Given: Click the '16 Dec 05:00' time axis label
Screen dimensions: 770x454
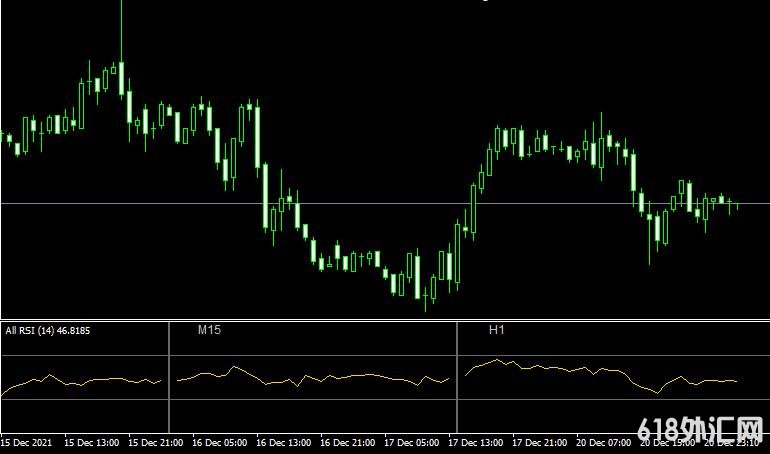Looking at the screenshot, I should coord(220,443).
